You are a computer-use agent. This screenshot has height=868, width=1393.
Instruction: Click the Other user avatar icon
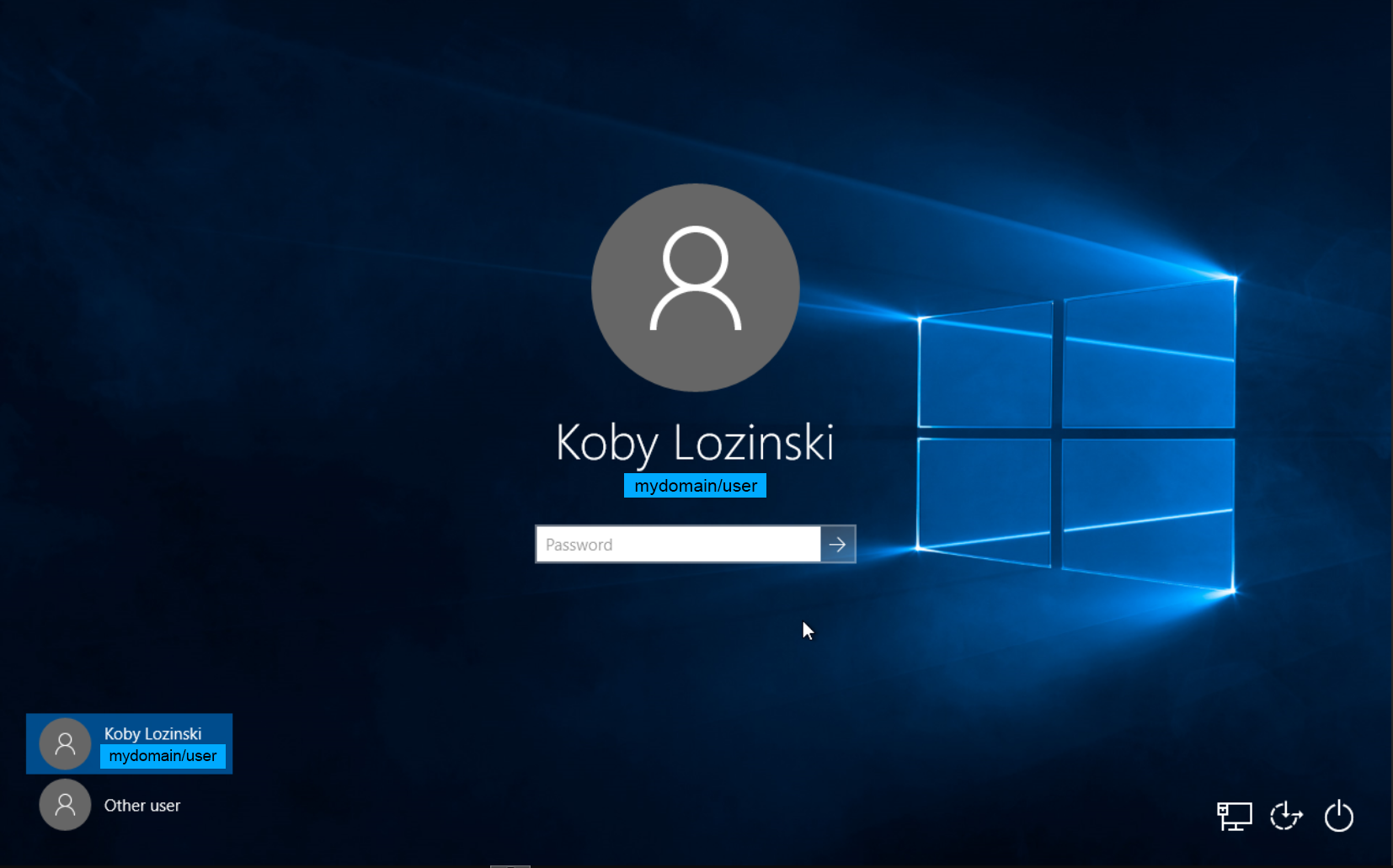65,805
